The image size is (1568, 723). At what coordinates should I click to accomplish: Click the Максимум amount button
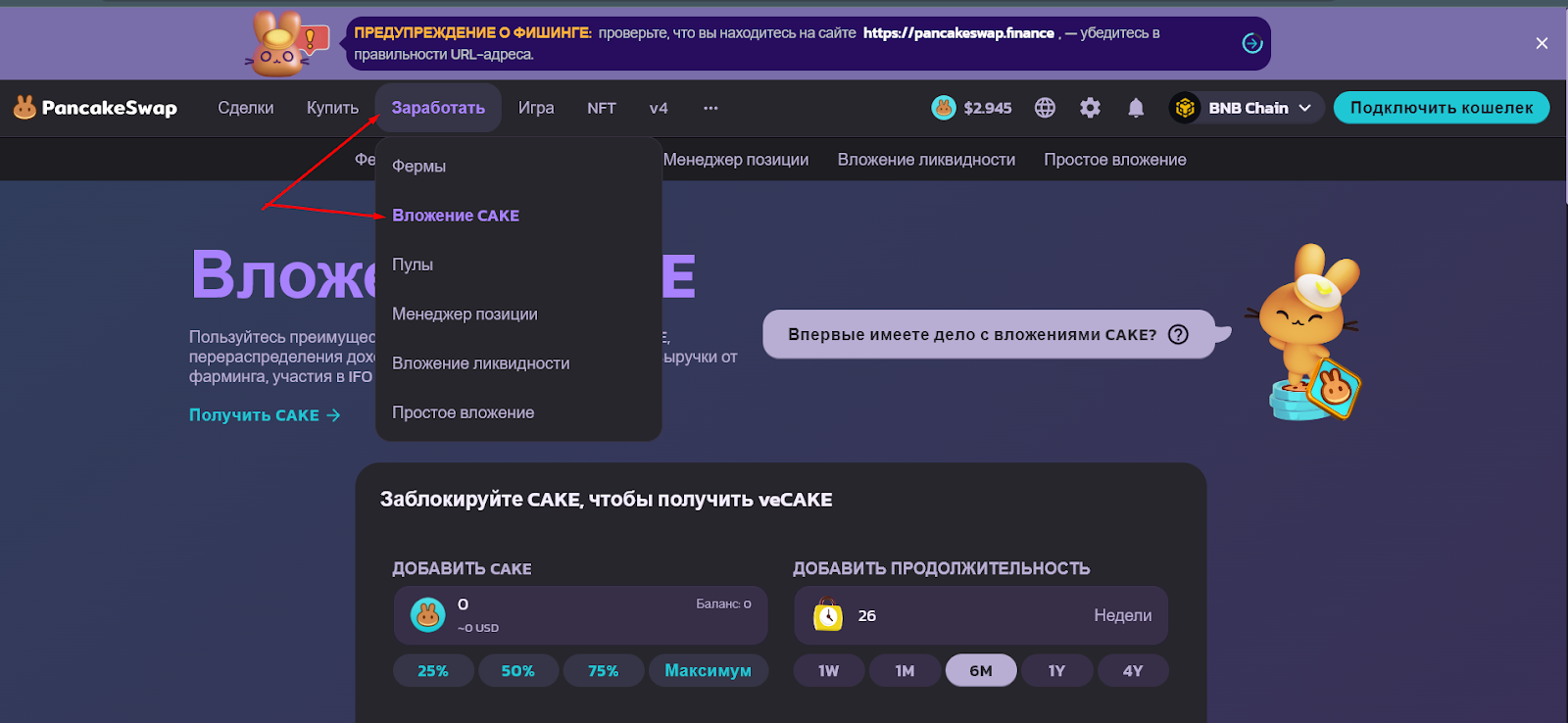tap(709, 671)
